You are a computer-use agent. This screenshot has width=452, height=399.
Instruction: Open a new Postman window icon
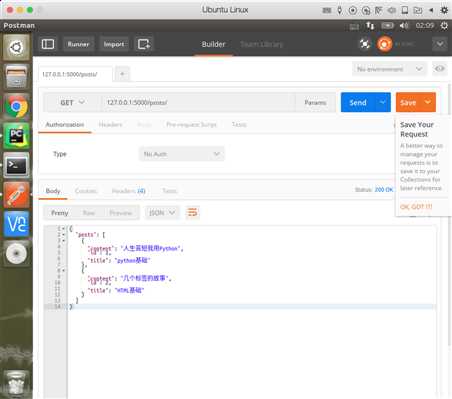point(144,44)
